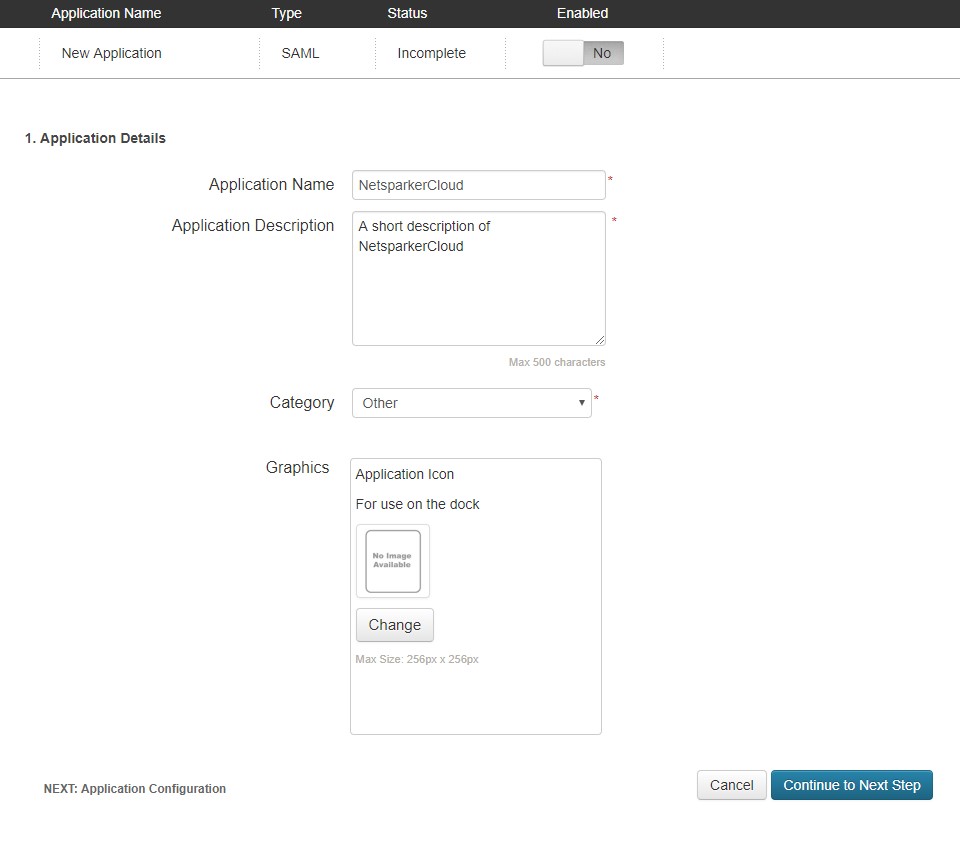Click the Graphics field label
This screenshot has height=841, width=960.
(x=297, y=467)
